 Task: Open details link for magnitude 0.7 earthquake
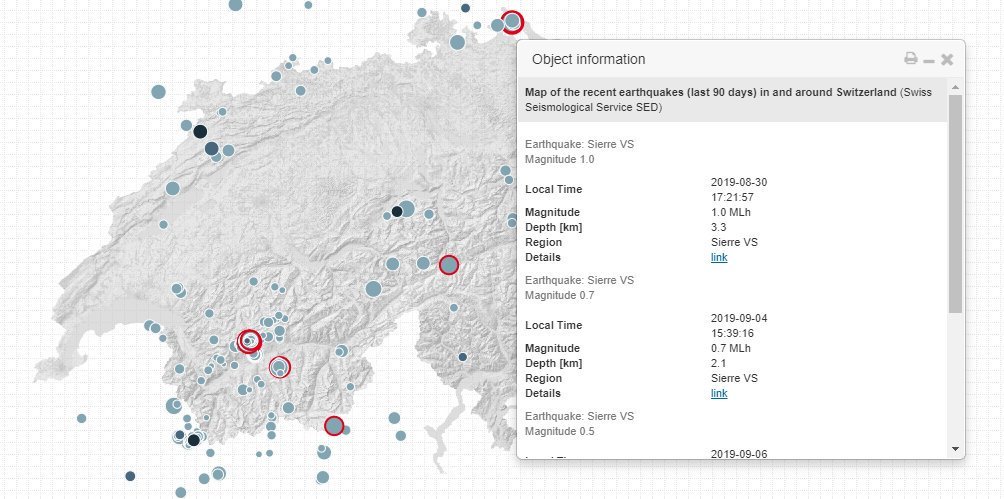click(x=719, y=393)
